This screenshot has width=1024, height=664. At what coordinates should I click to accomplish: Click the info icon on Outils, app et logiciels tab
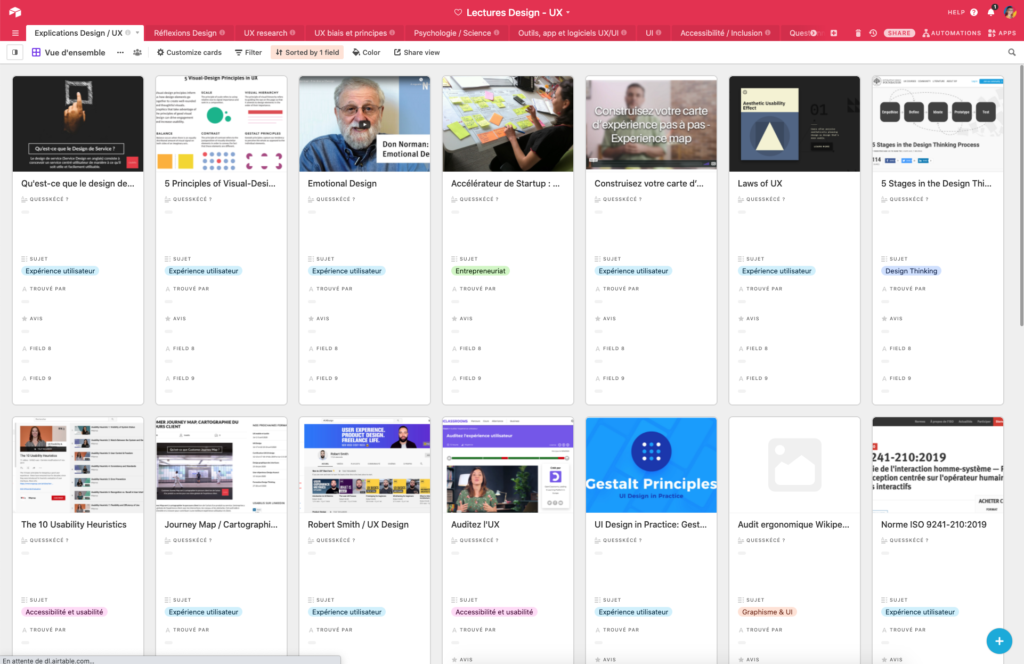pyautogui.click(x=624, y=33)
